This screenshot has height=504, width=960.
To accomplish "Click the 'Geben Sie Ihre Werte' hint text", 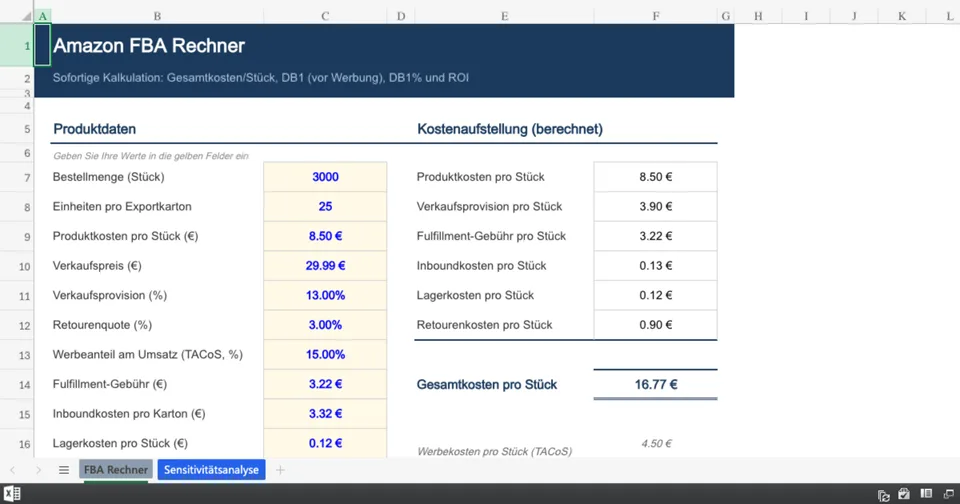I will coord(151,156).
